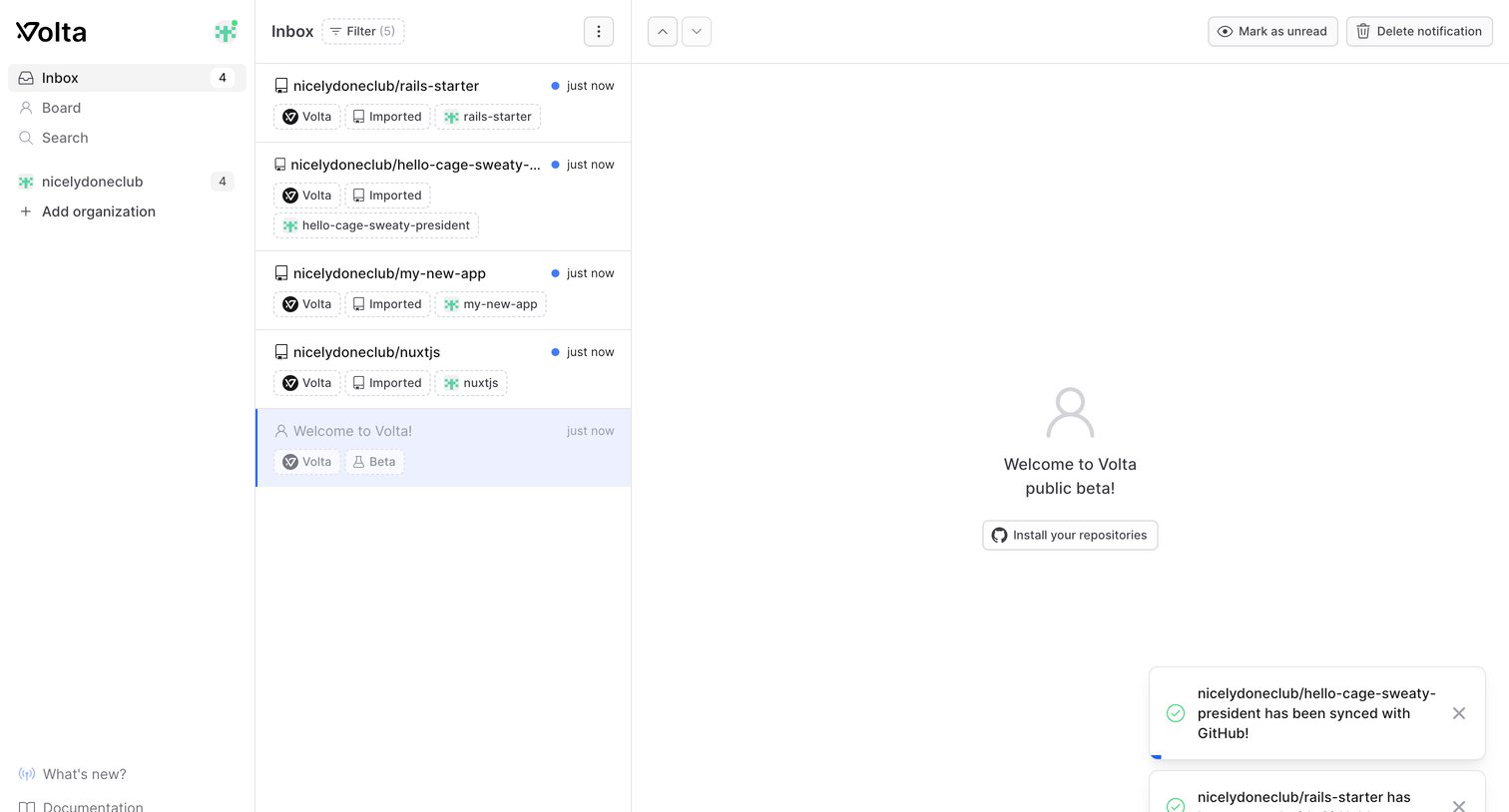Screen dimensions: 1509x812
Task: Click Volta tag on hello-cage-sweaty row
Action: pos(307,196)
